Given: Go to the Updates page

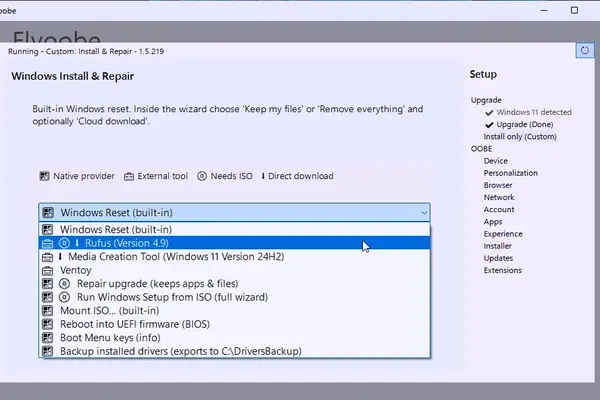Looking at the screenshot, I should tap(498, 258).
